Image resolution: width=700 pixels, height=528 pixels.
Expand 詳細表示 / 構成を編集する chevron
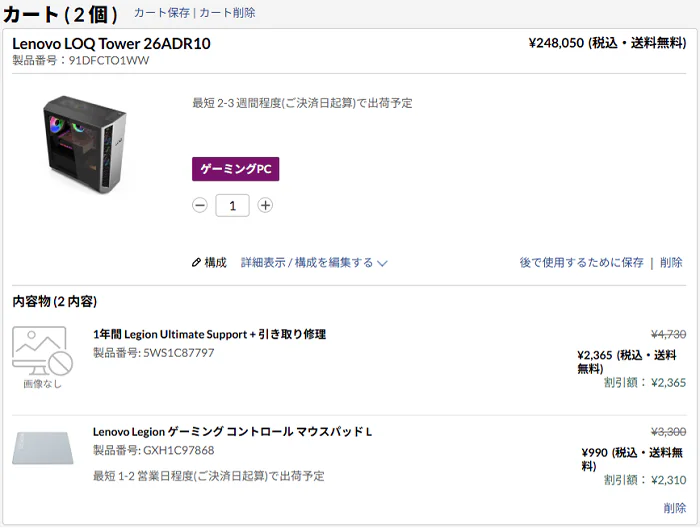[382, 263]
